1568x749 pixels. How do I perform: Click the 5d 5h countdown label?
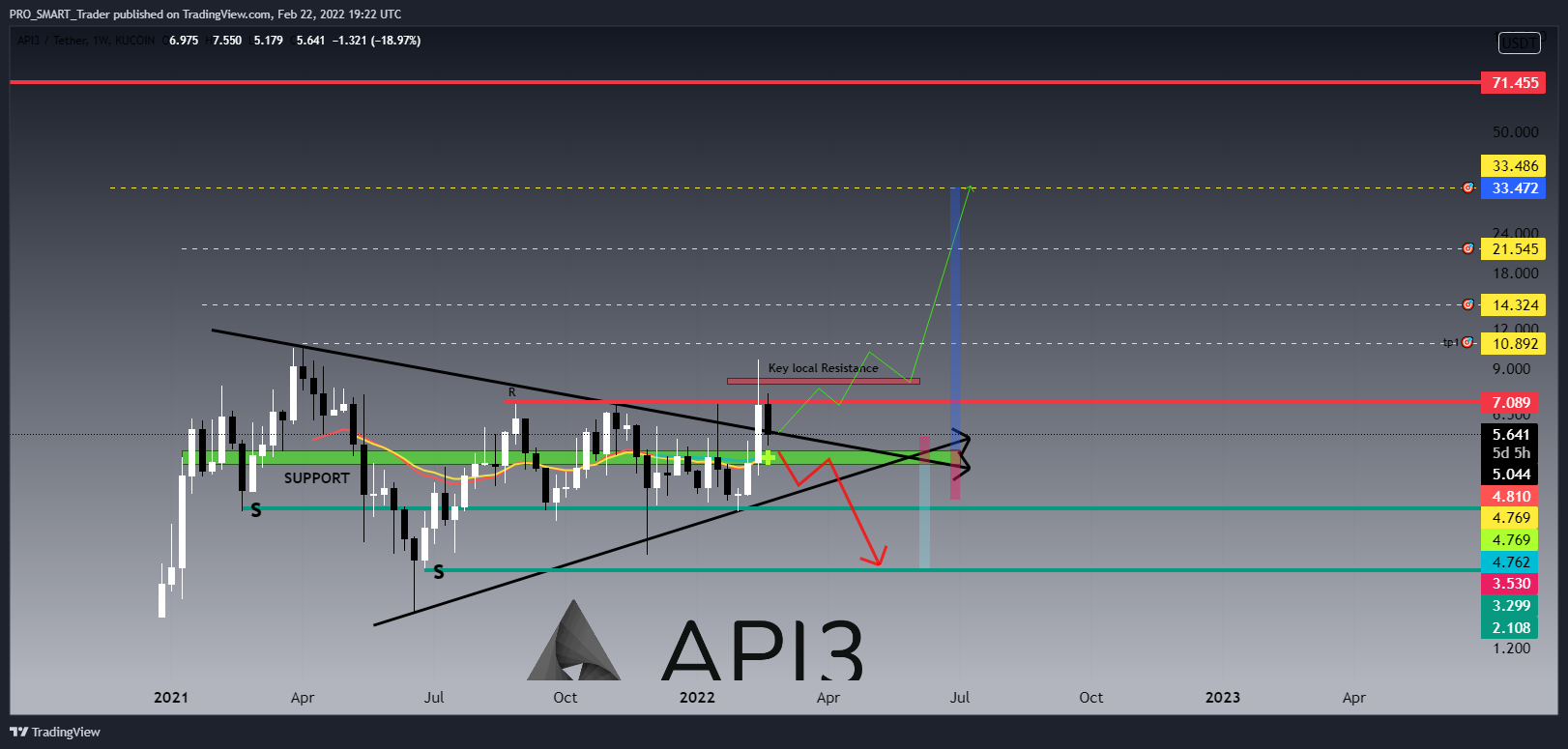point(1510,453)
